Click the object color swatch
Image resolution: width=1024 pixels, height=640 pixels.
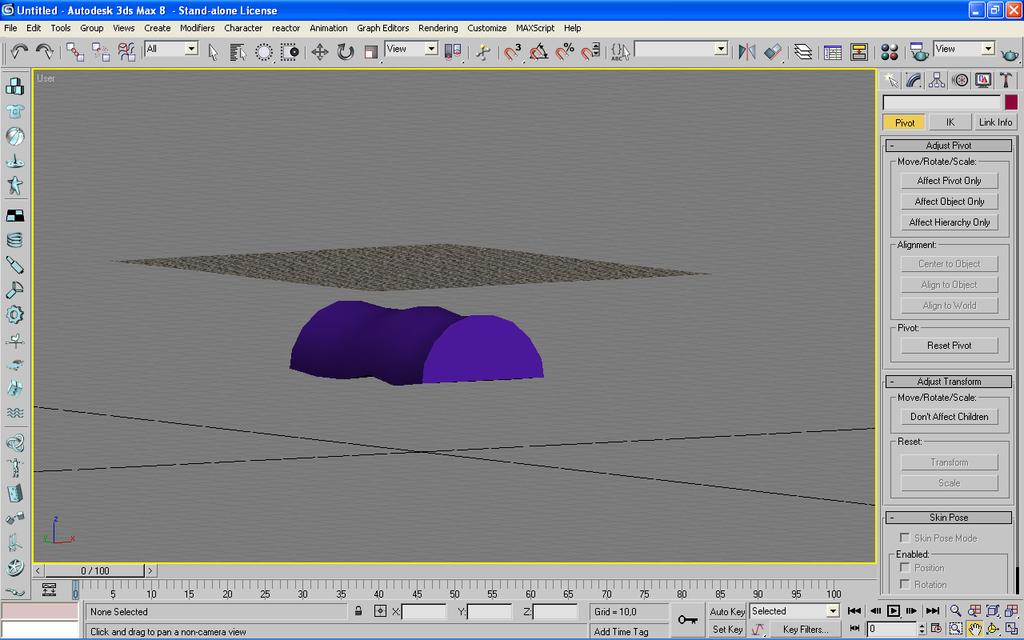(x=1011, y=103)
